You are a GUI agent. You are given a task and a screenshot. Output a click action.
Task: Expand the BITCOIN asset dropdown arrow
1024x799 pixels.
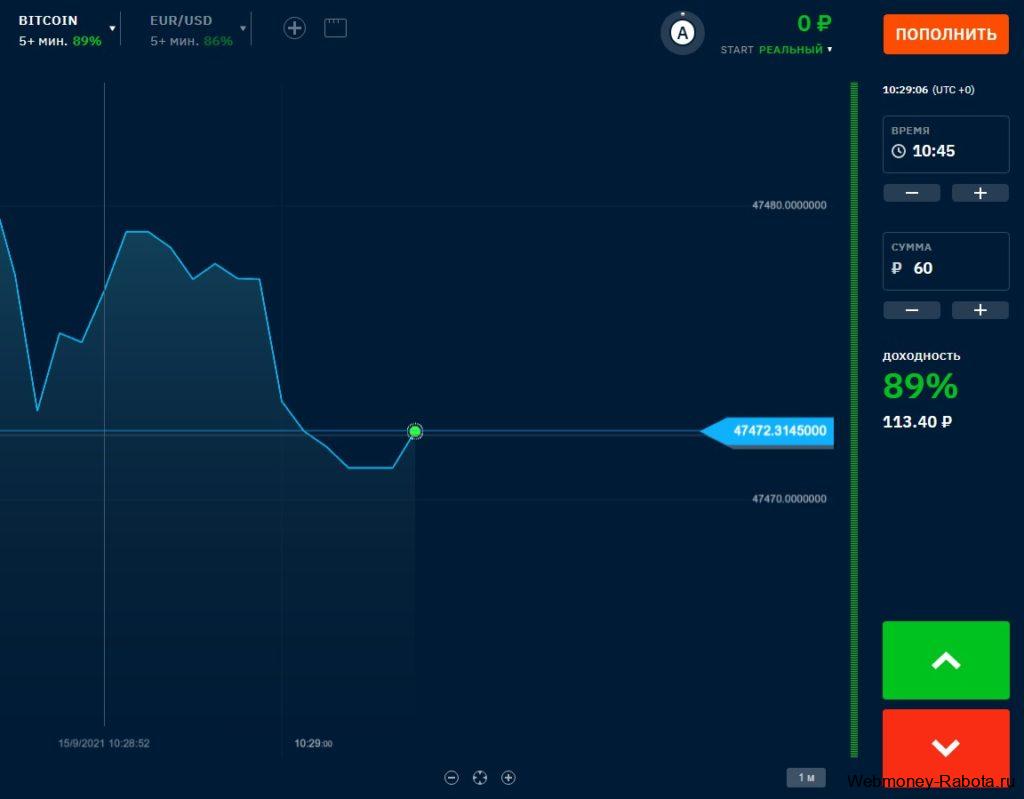click(x=112, y=29)
